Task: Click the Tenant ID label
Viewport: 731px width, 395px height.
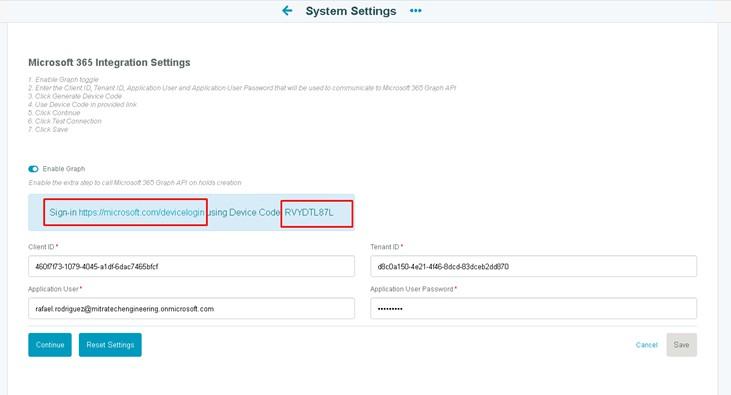Action: pyautogui.click(x=386, y=247)
